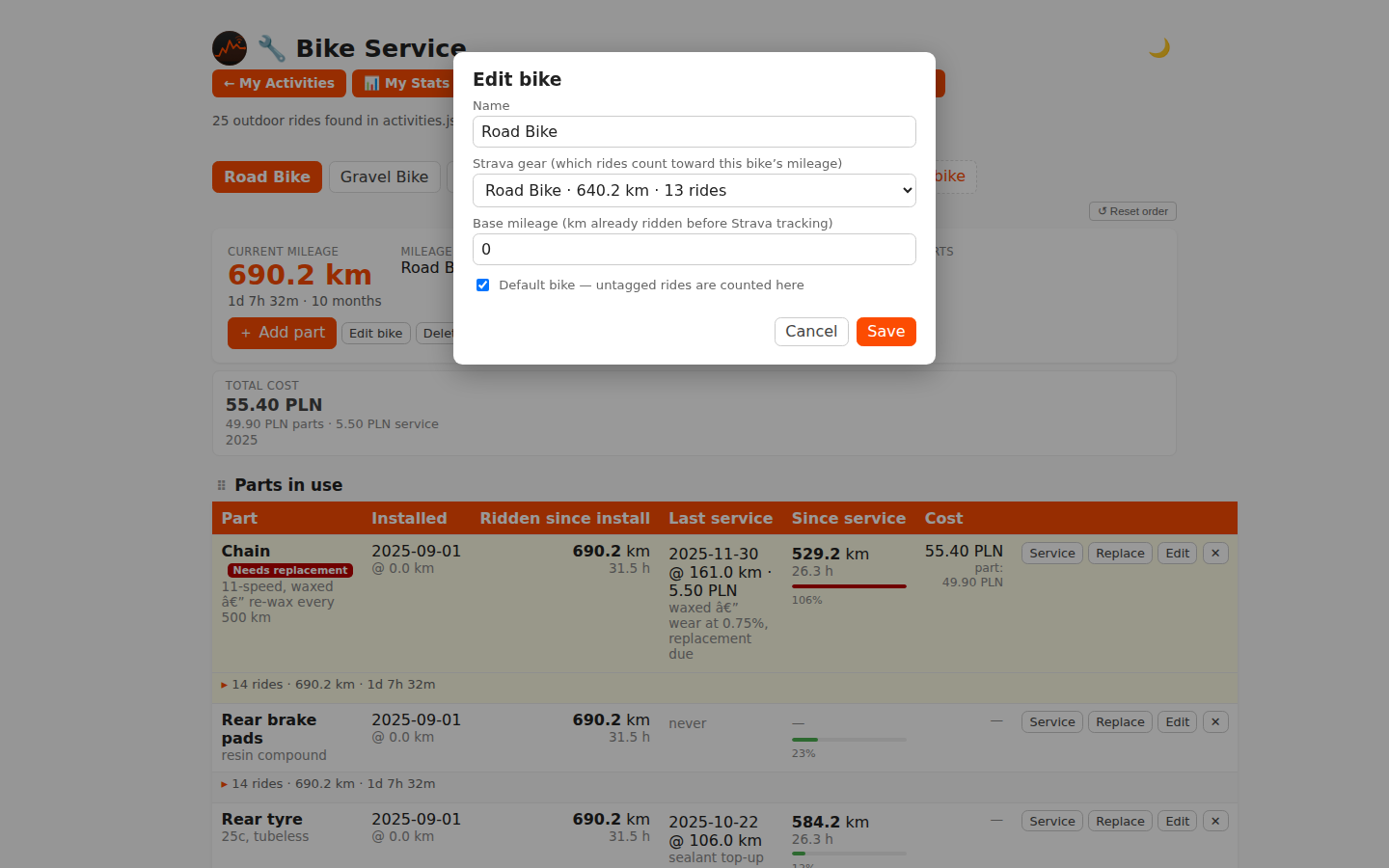Click Service for the Chain
The height and width of the screenshot is (868, 1389).
point(1051,554)
